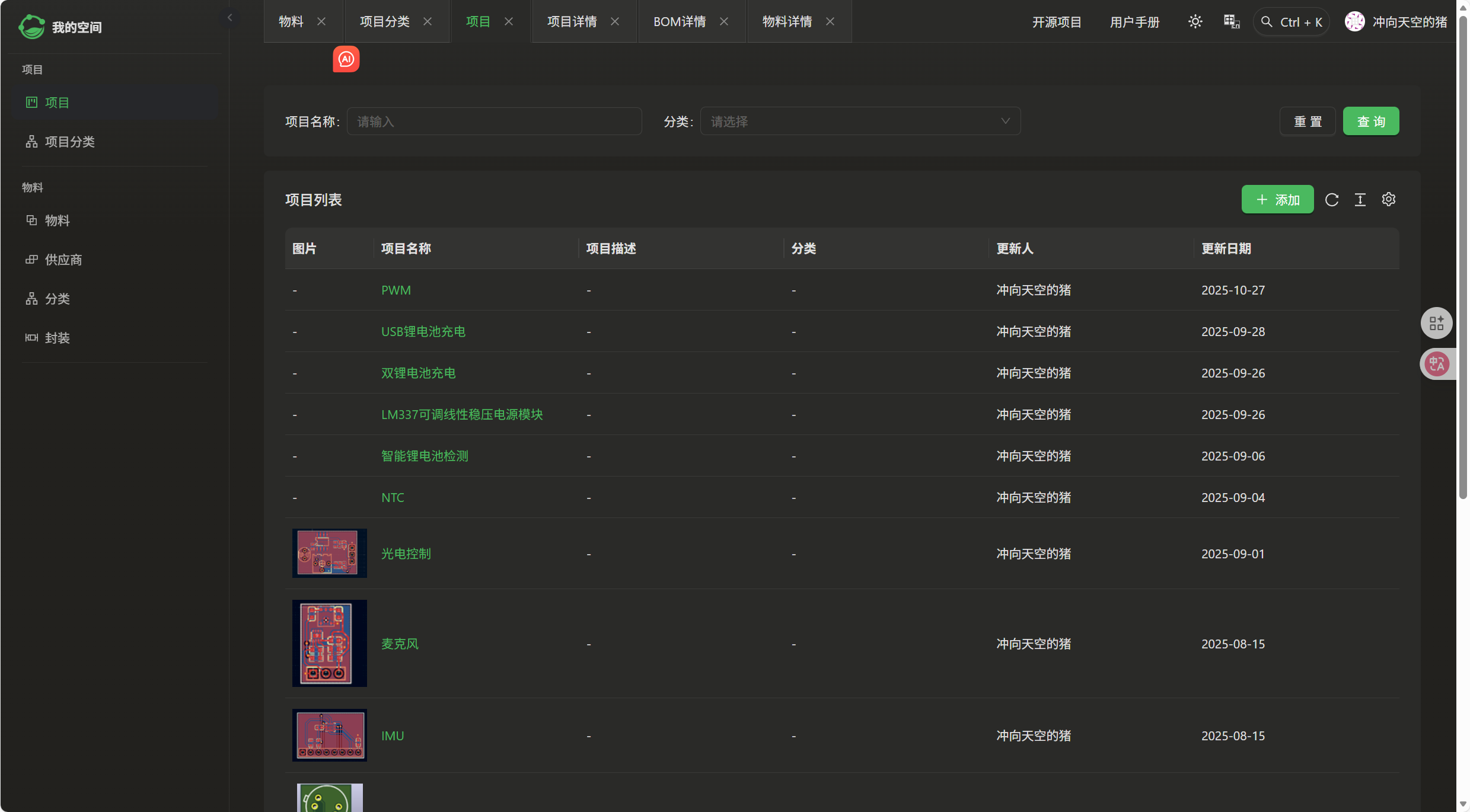The image size is (1470, 812).
Task: Click the 项目名称 input field
Action: click(494, 122)
